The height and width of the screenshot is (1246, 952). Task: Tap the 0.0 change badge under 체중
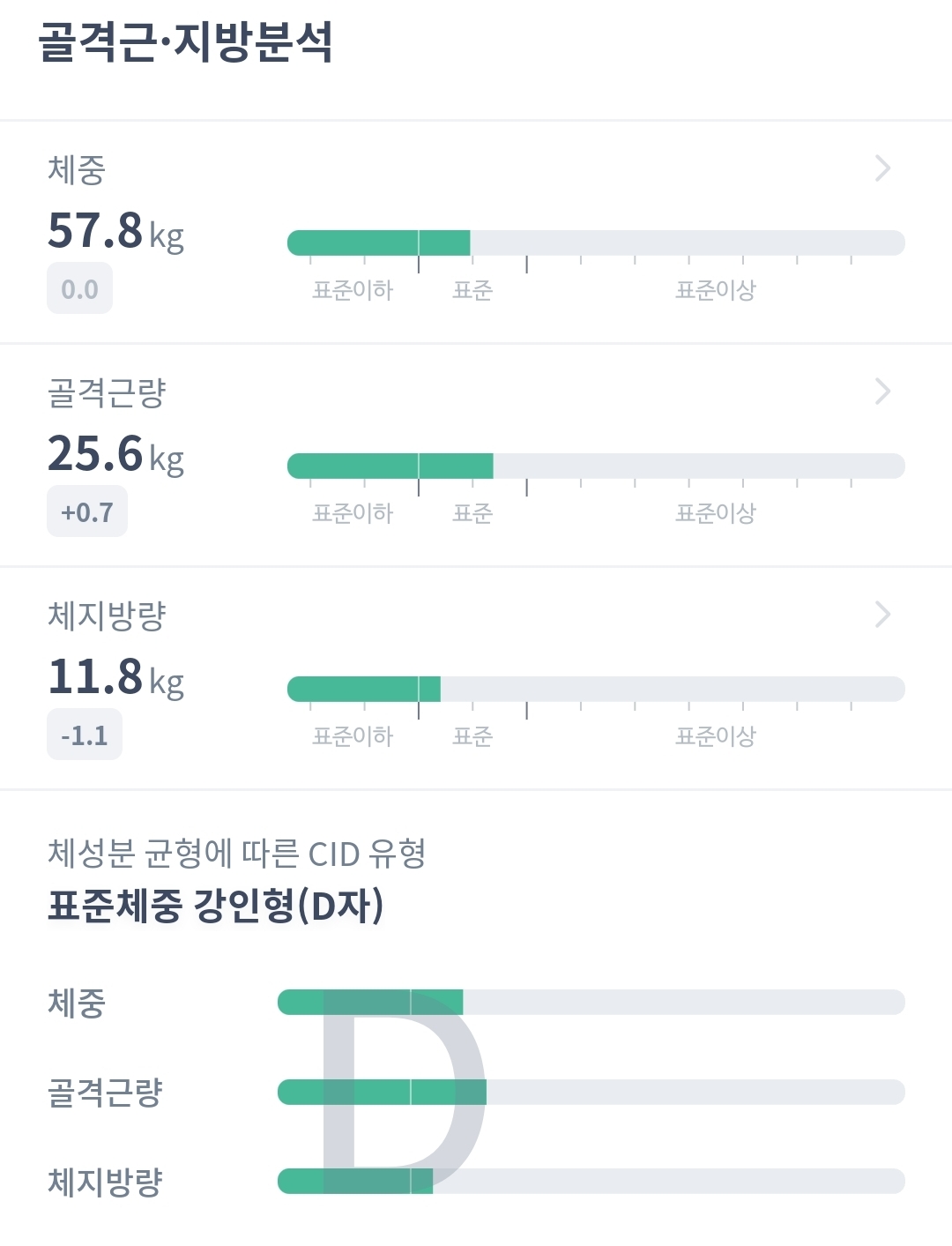[79, 288]
